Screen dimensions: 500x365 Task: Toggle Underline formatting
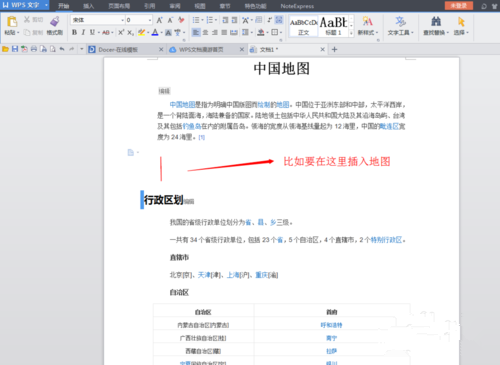click(92, 32)
